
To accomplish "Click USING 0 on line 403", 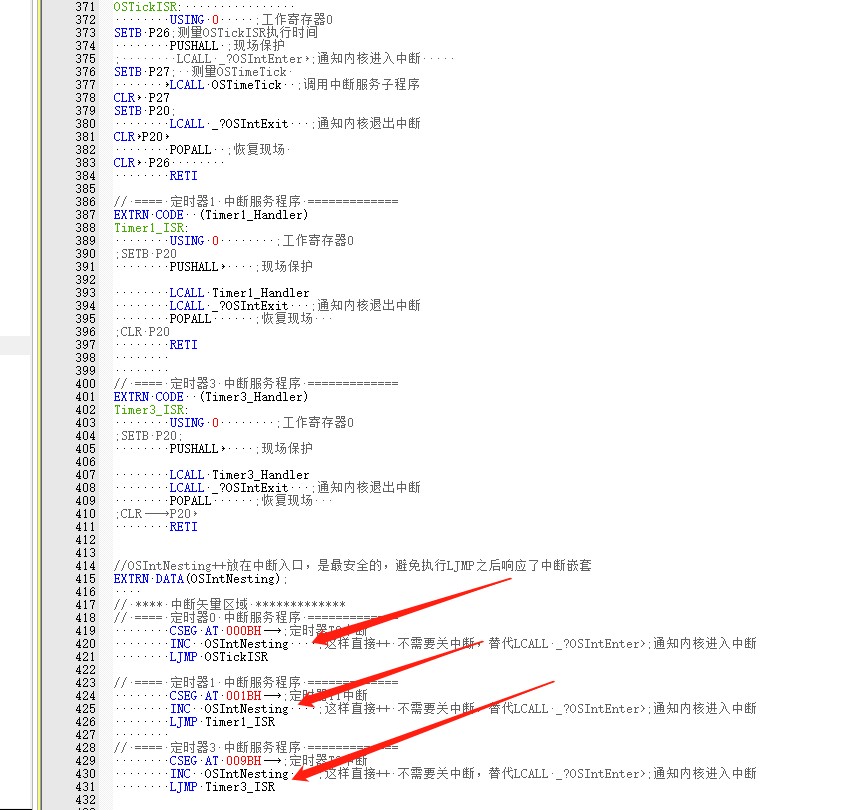I will pos(194,423).
